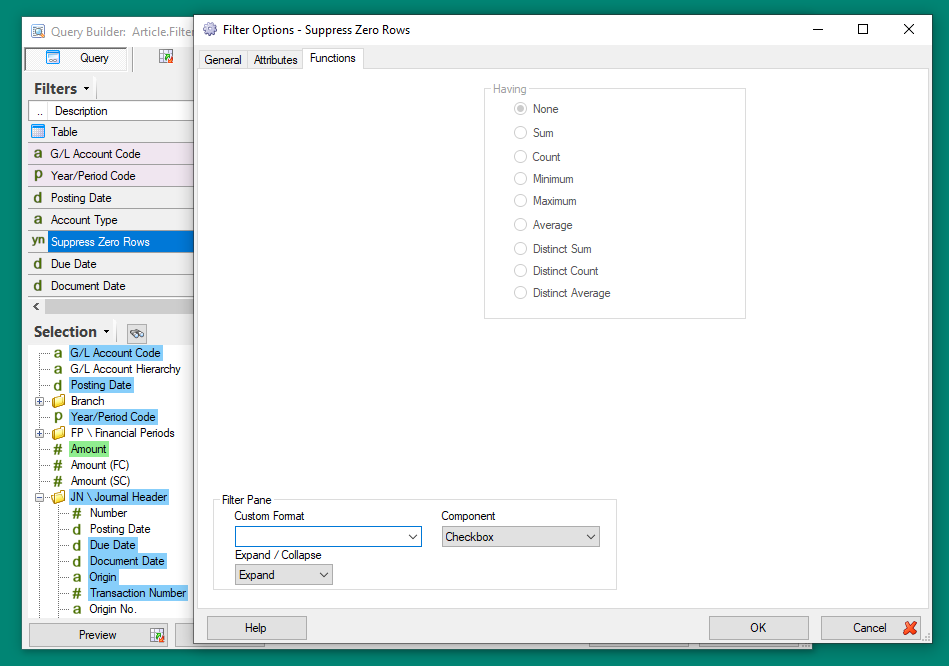Switch to the General tab
949x666 pixels.
[223, 60]
